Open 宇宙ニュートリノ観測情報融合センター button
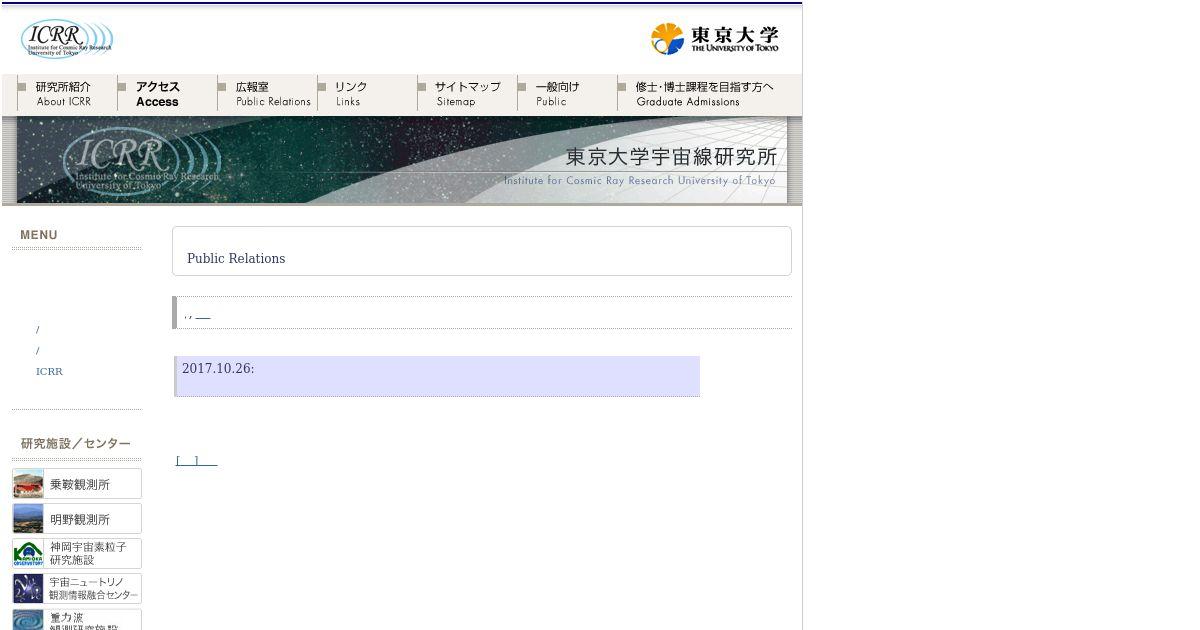The width and height of the screenshot is (1200, 630). [77, 589]
